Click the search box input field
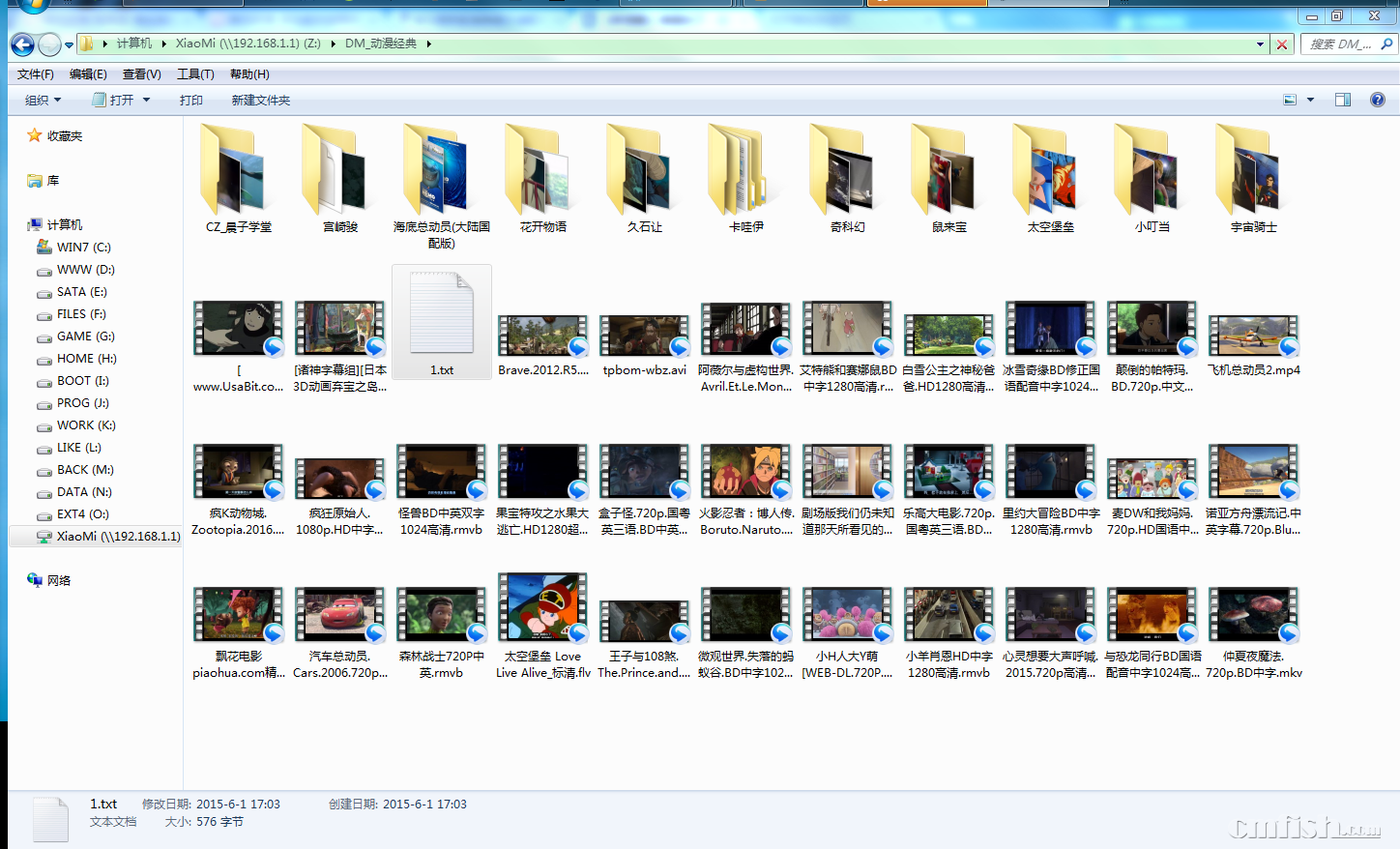 [x=1339, y=44]
